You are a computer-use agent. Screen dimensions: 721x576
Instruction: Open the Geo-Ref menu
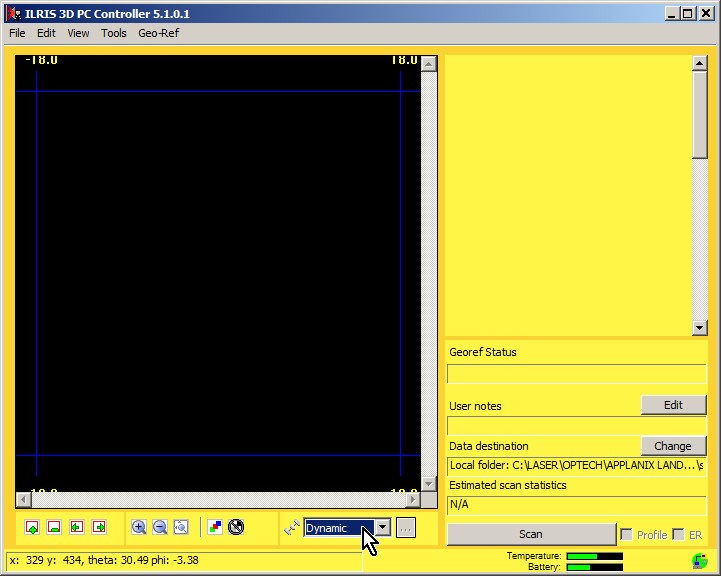click(x=159, y=33)
